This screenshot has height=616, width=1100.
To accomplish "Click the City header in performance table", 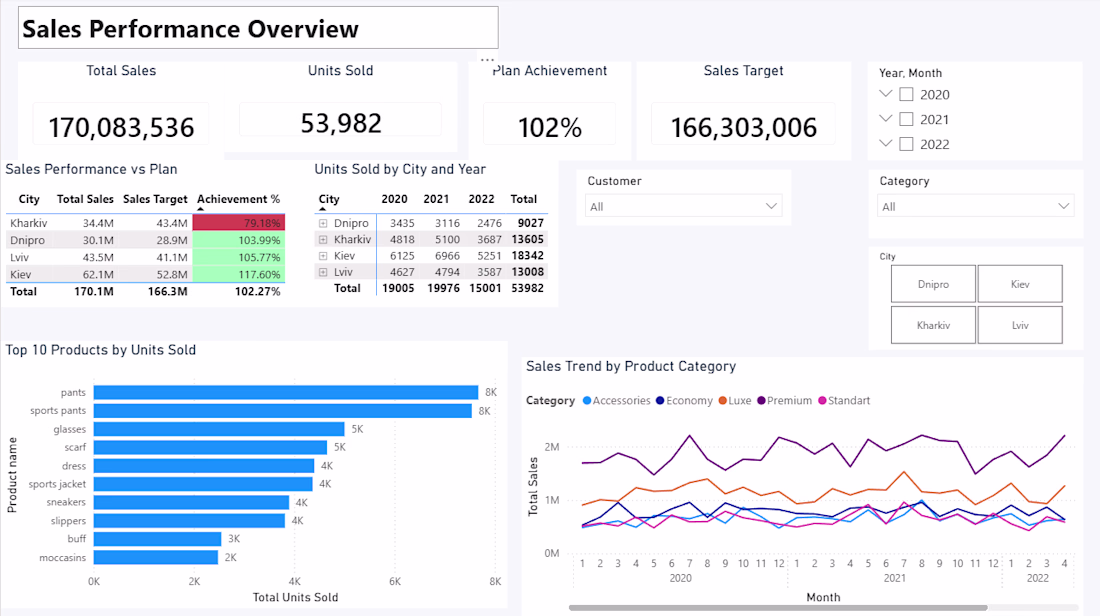I will point(29,199).
